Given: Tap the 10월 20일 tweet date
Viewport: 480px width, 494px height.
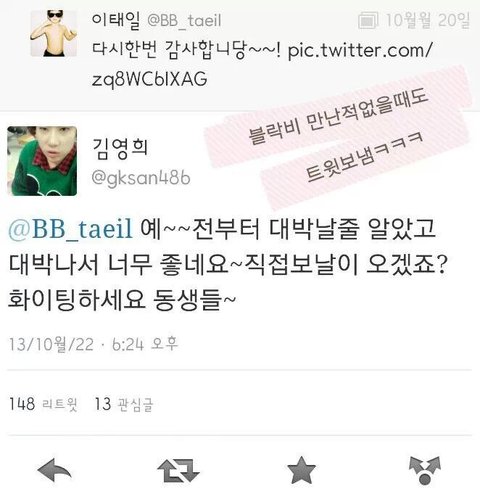Looking at the screenshot, I should click(428, 20).
